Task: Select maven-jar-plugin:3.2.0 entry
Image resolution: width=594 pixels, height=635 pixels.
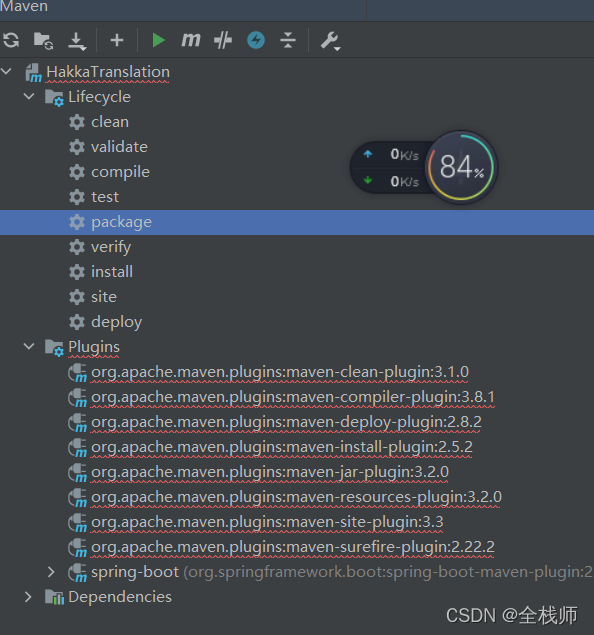Action: (270, 472)
